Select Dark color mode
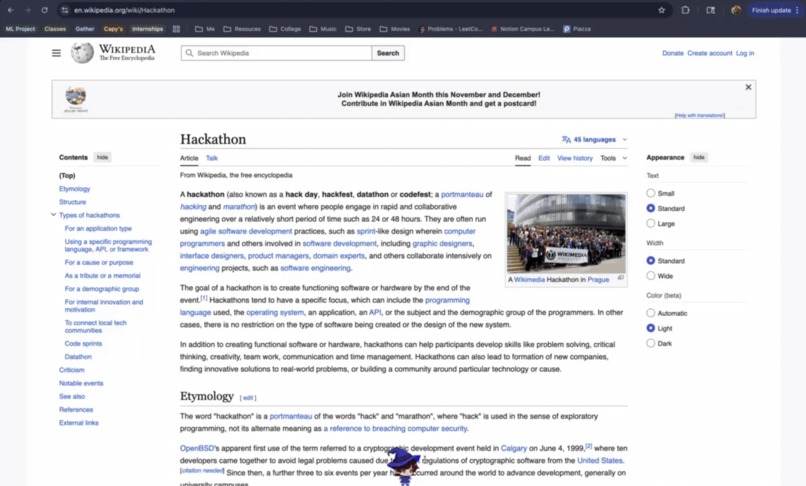 point(650,343)
